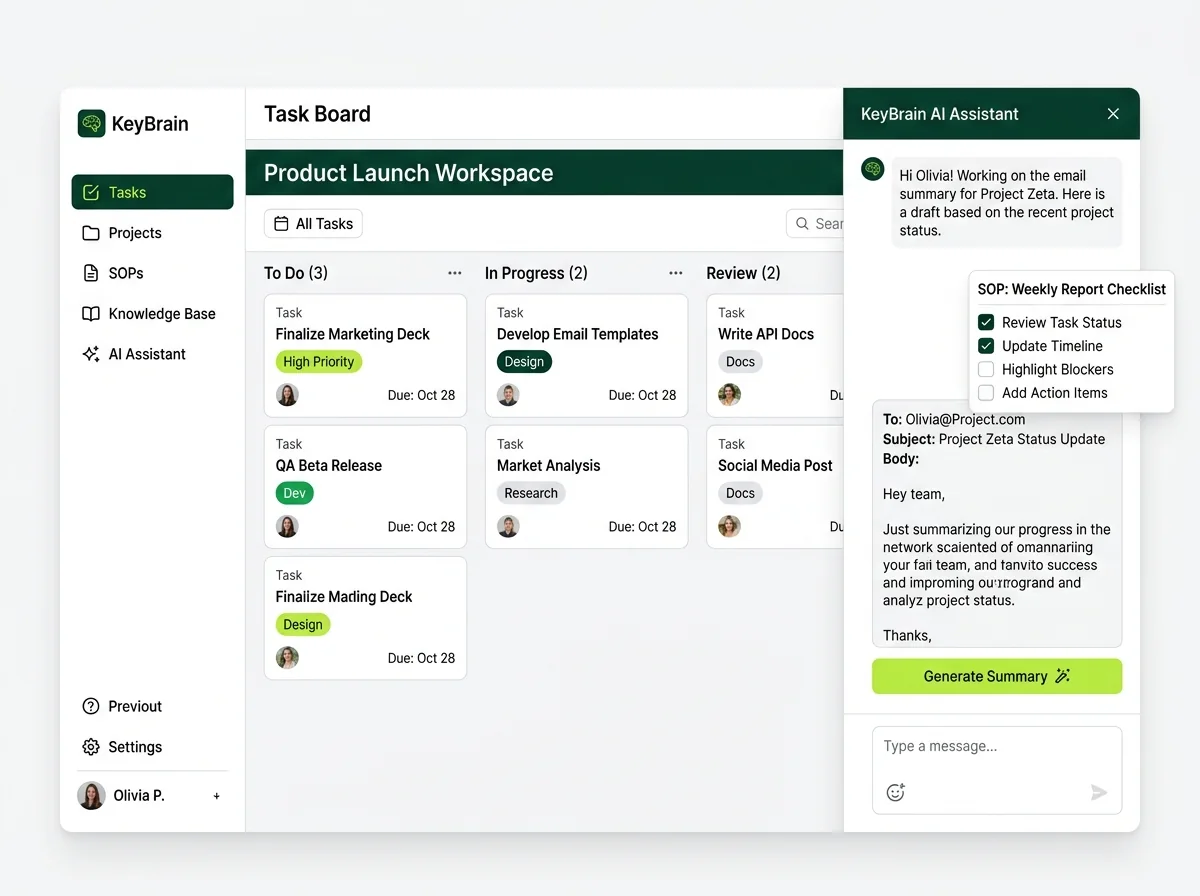Open the To Do column options menu
Image resolution: width=1200 pixels, height=896 pixels.
click(x=455, y=273)
